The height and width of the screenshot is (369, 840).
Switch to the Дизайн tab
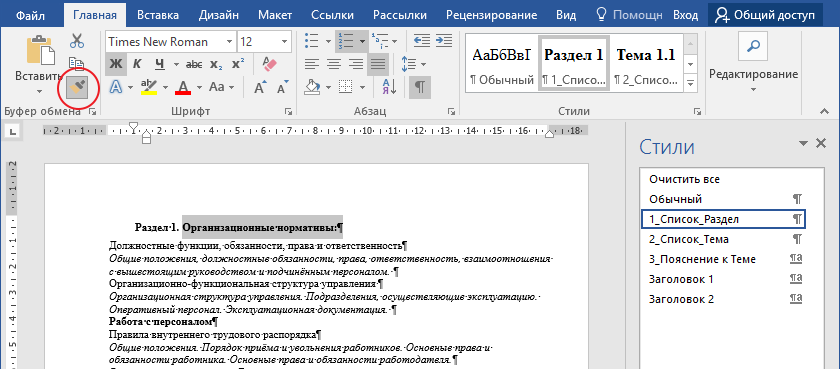219,14
